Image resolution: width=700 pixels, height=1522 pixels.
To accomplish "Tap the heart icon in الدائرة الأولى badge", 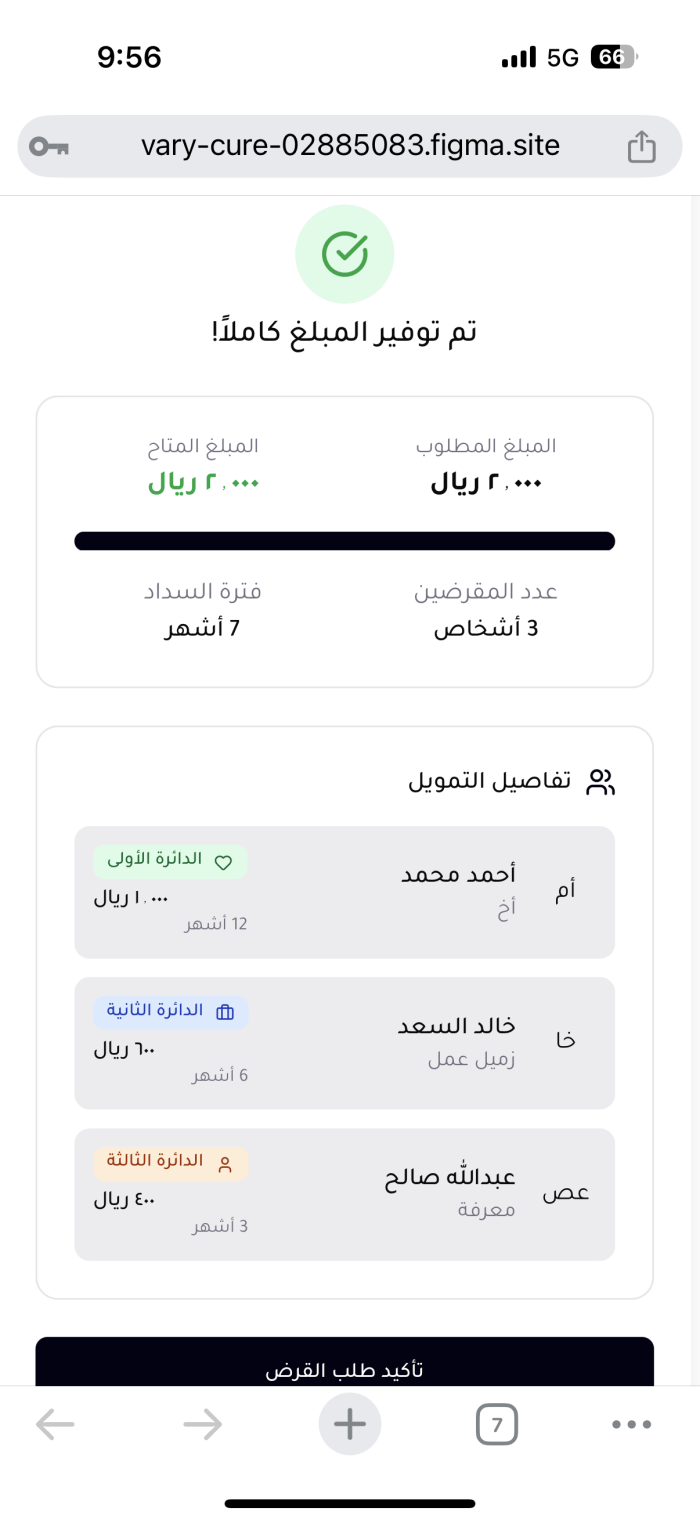I will 224,862.
